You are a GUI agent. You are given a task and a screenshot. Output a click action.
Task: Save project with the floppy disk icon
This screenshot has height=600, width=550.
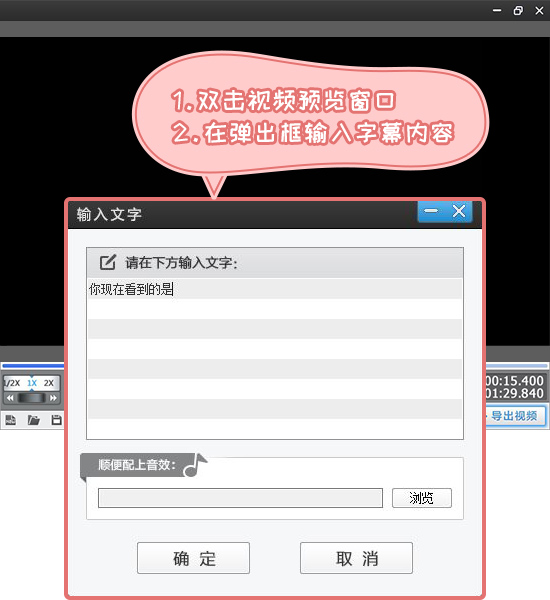57,420
